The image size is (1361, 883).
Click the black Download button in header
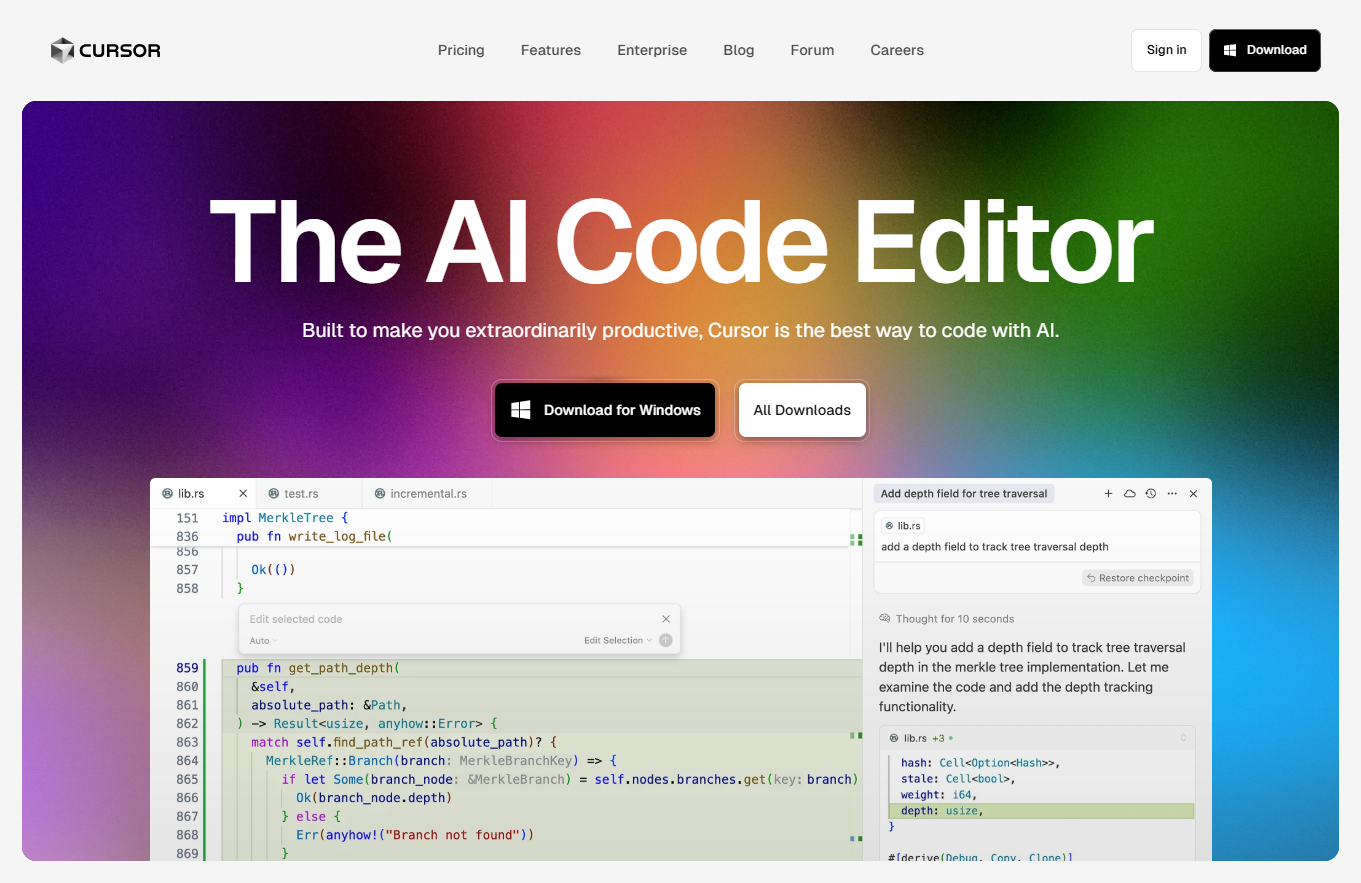point(1265,50)
